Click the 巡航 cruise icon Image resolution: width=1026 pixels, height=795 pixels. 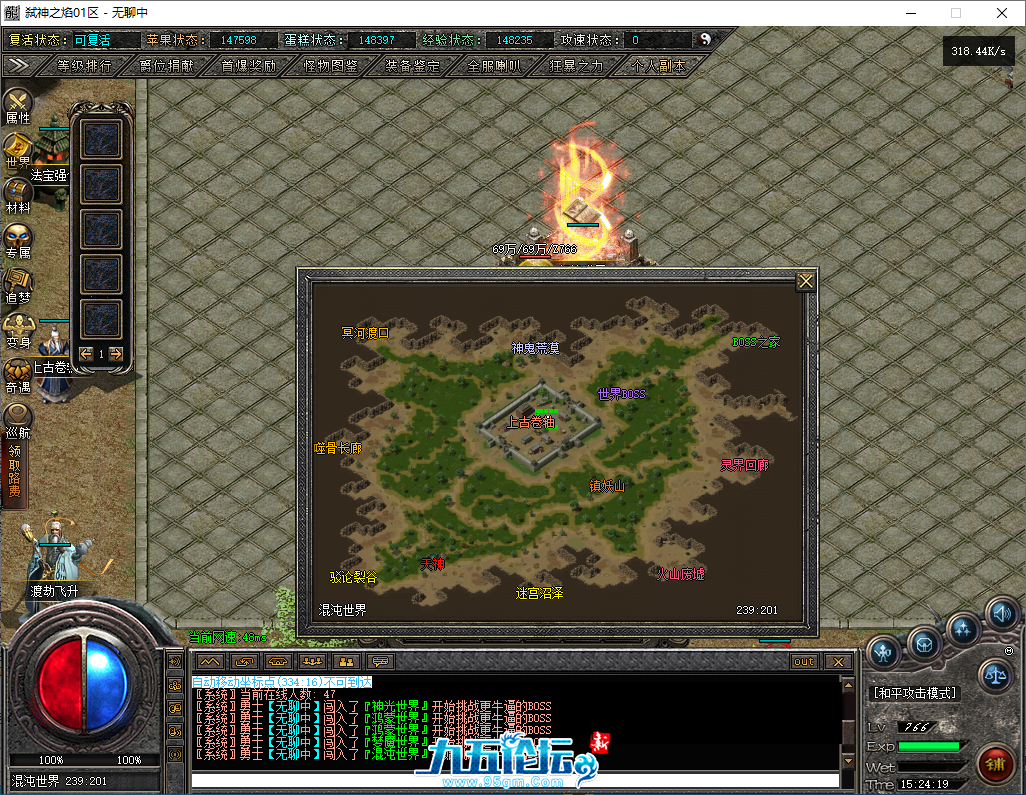(18, 419)
